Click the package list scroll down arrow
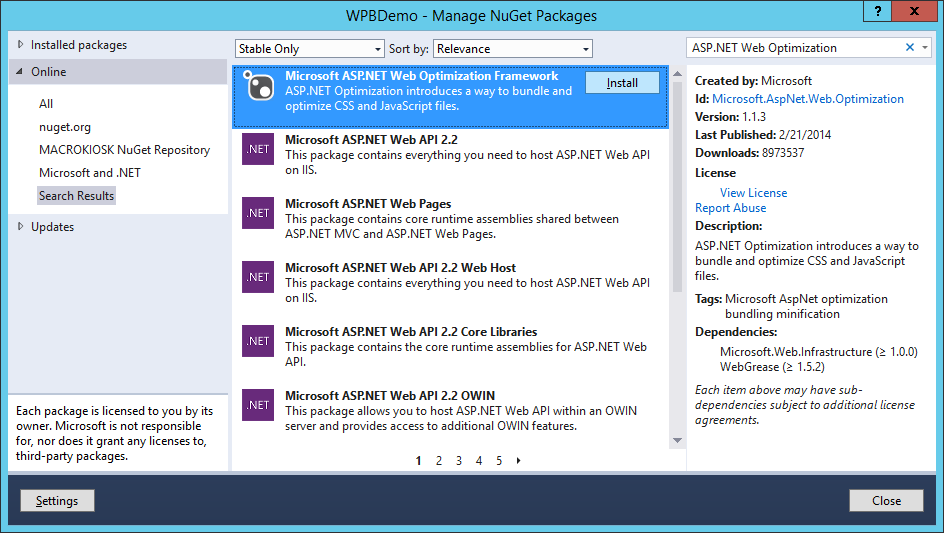This screenshot has height=533, width=944. (x=677, y=440)
